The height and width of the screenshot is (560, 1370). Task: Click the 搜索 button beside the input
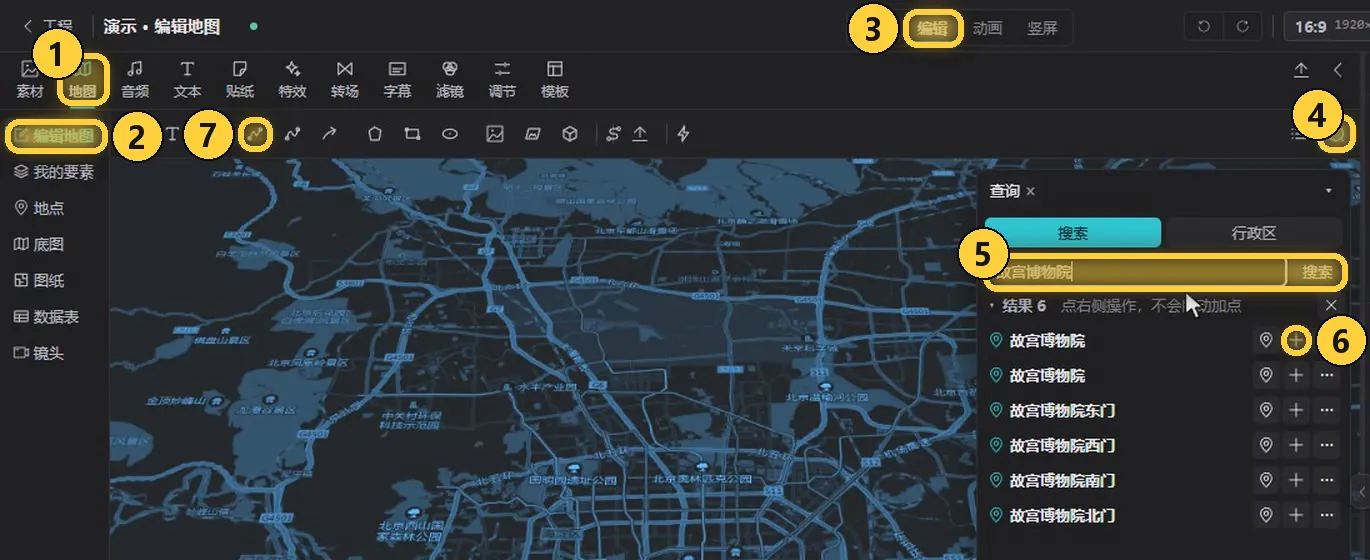coord(1317,272)
